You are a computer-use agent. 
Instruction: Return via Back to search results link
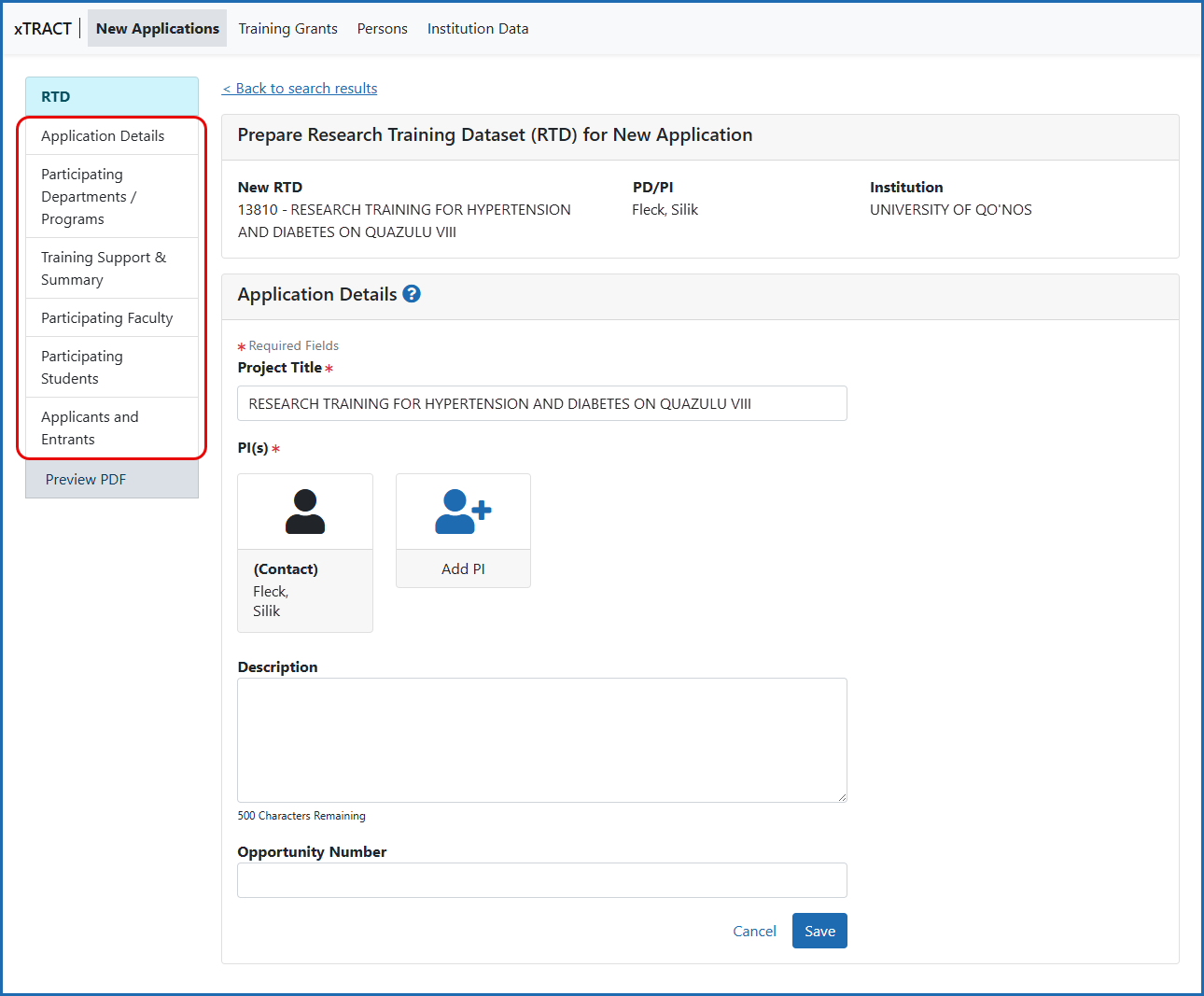[300, 88]
